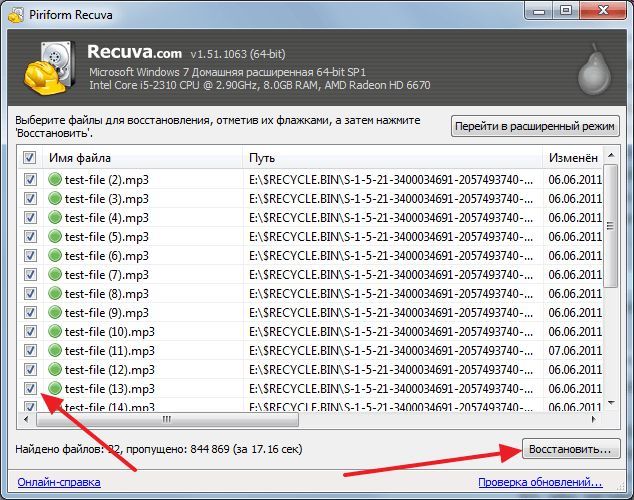The width and height of the screenshot is (634, 500).
Task: Click the 06.06.2011 date of test-file (9).mp3
Action: 575,312
